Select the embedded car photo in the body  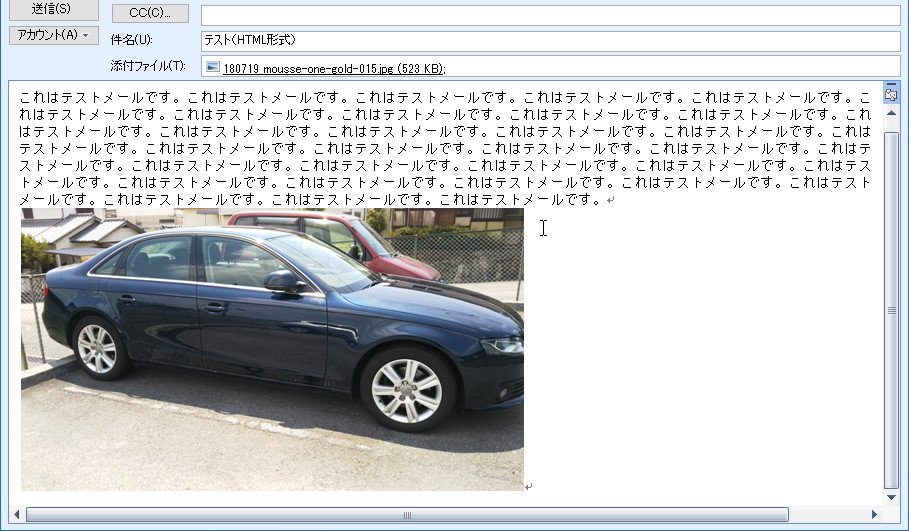(272, 349)
